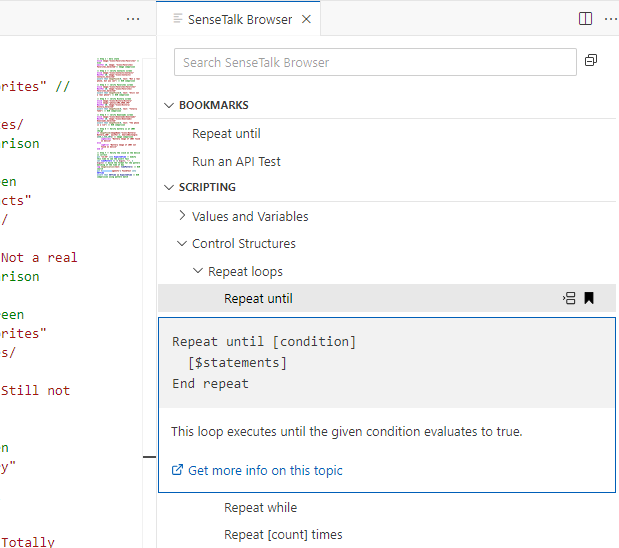Click the SenseTalk Browser tab's file icon
This screenshot has height=548, width=619.
[178, 19]
